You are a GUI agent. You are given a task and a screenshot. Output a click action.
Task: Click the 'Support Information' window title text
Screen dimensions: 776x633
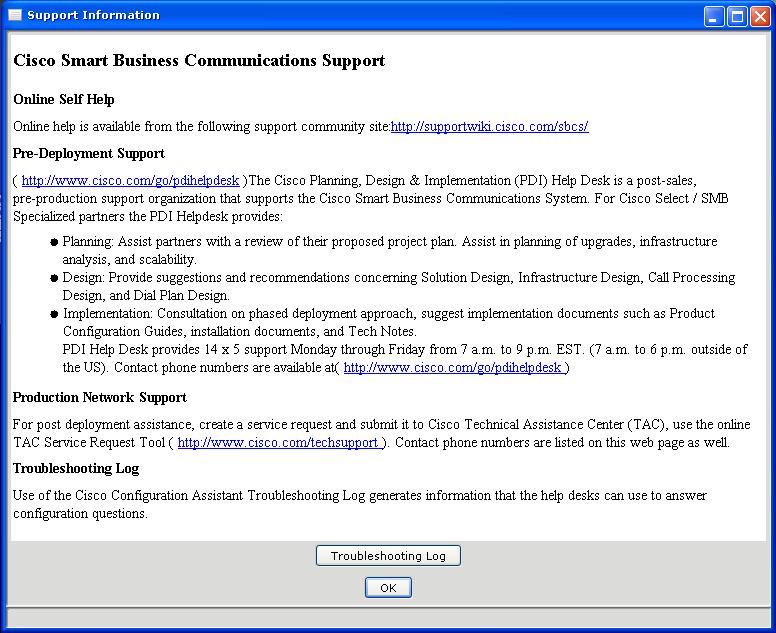94,15
